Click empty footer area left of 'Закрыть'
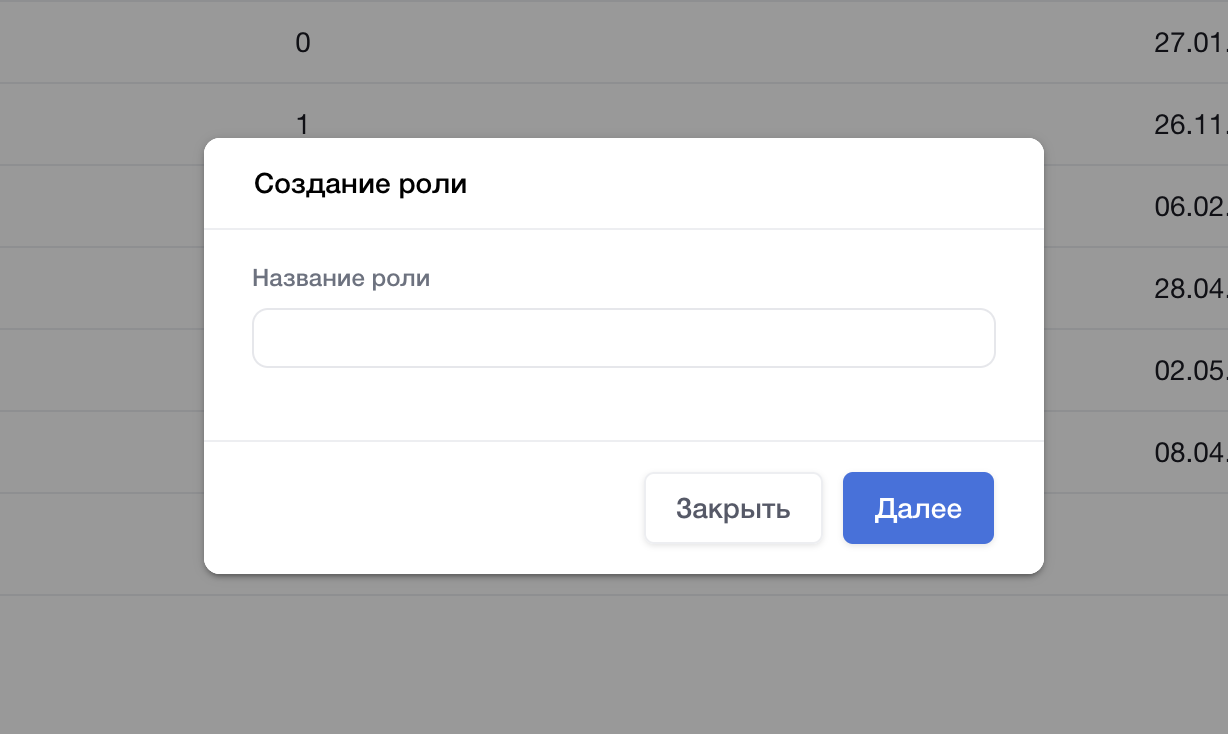 coord(420,508)
